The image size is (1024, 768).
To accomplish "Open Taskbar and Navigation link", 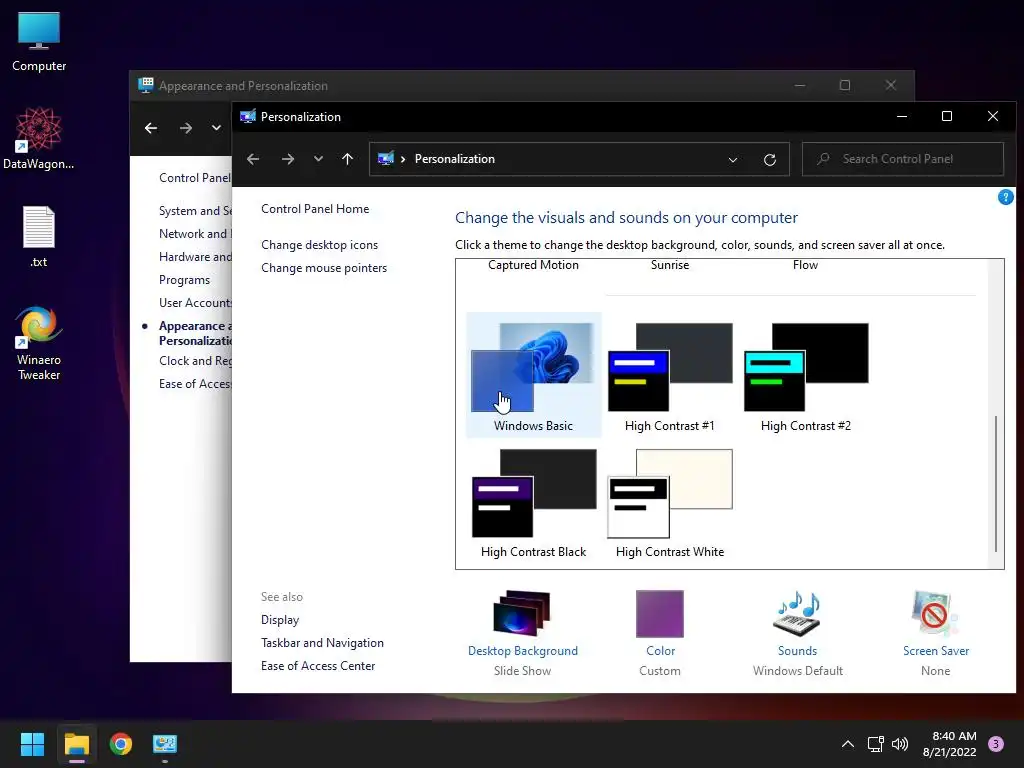I will (322, 643).
